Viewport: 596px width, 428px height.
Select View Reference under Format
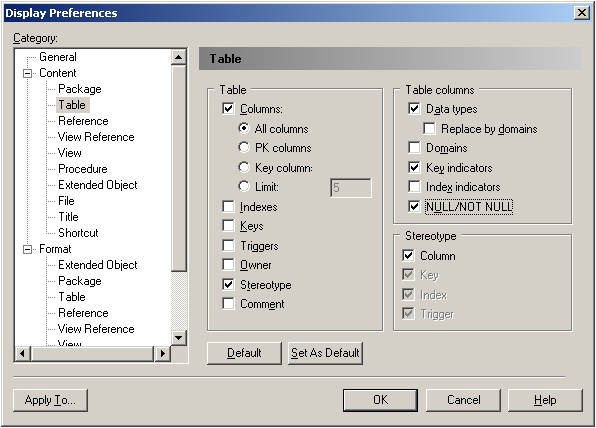[x=96, y=329]
